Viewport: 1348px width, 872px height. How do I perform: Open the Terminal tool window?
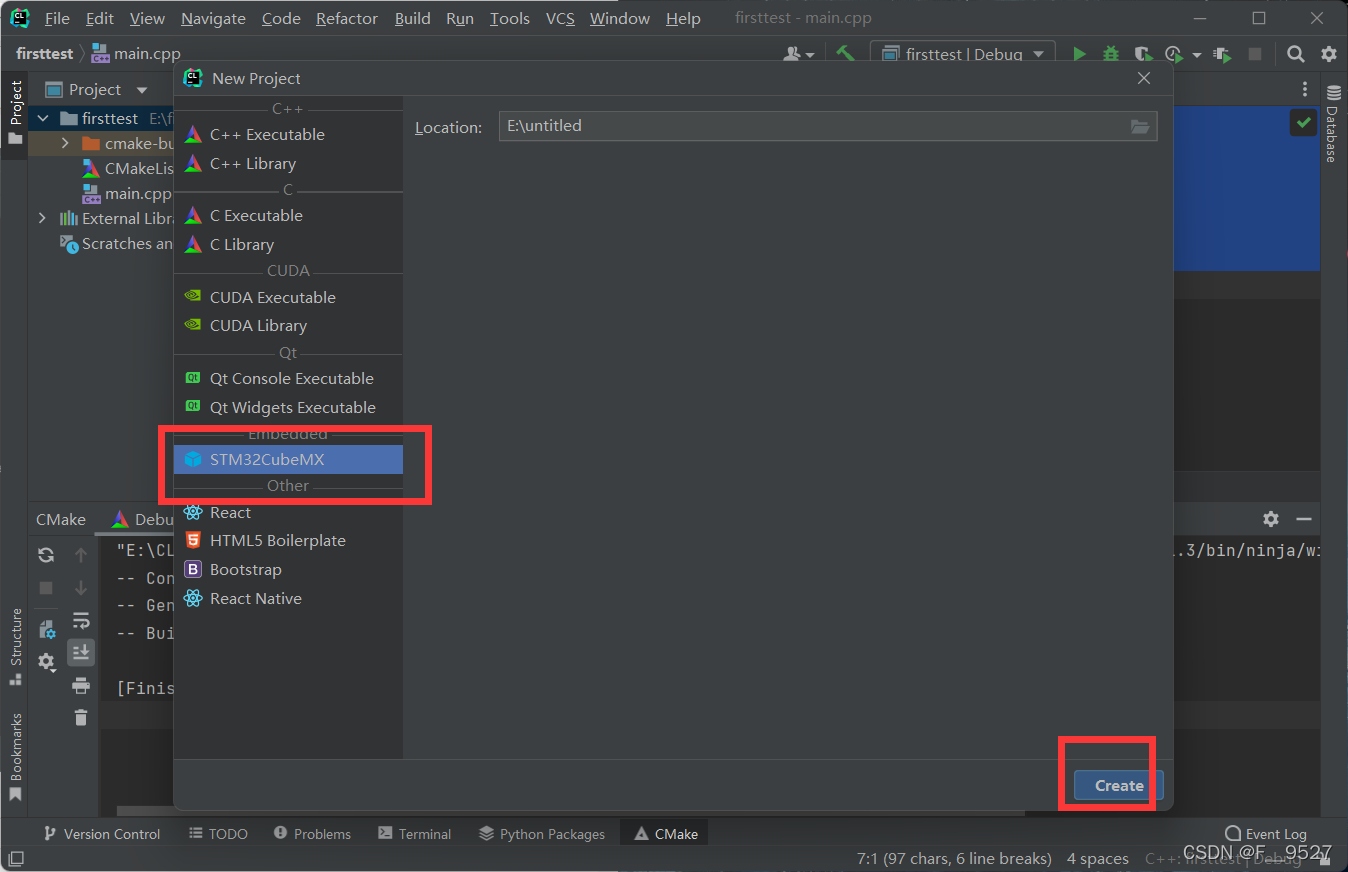(414, 834)
